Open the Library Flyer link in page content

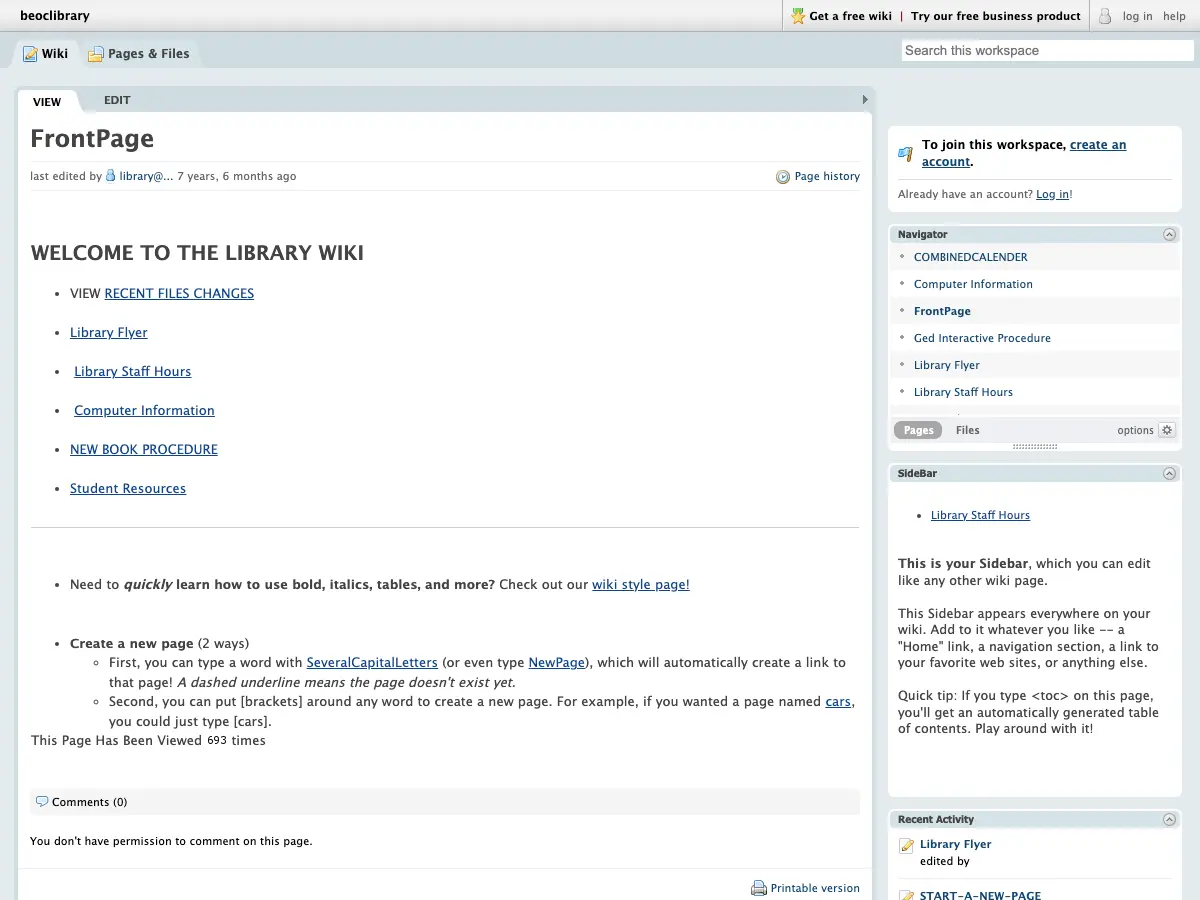pos(109,332)
